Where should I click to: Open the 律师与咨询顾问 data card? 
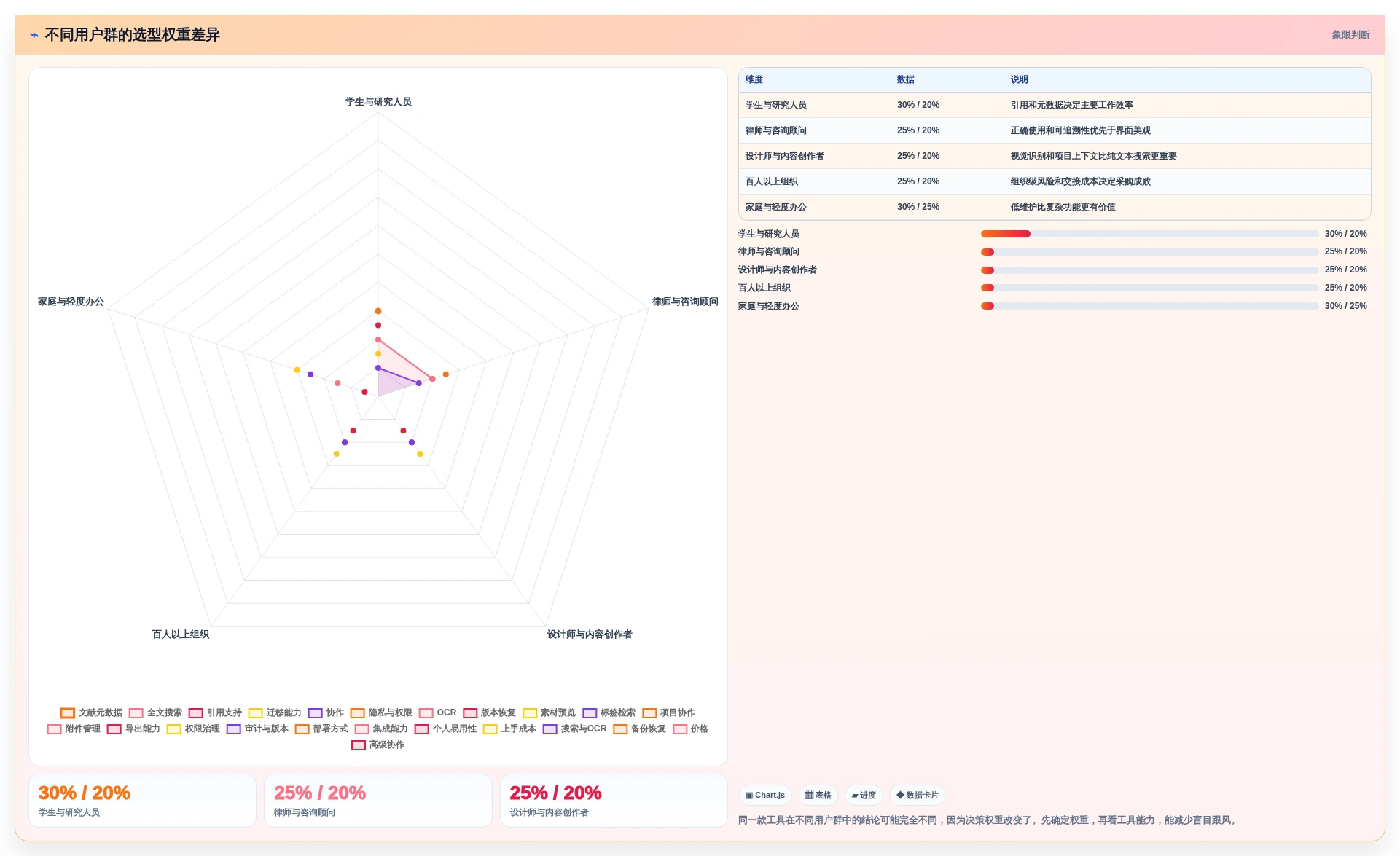[378, 801]
